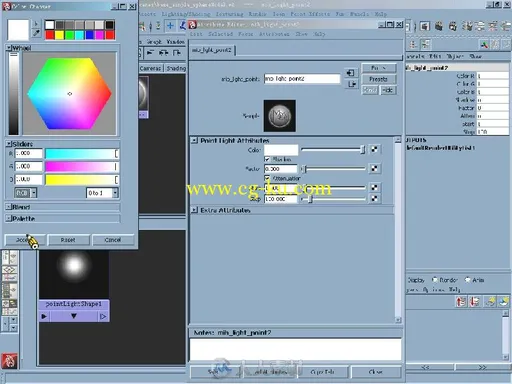Pick the blue swatch in Color Chooser palette
The width and height of the screenshot is (512, 384).
[x=90, y=35]
